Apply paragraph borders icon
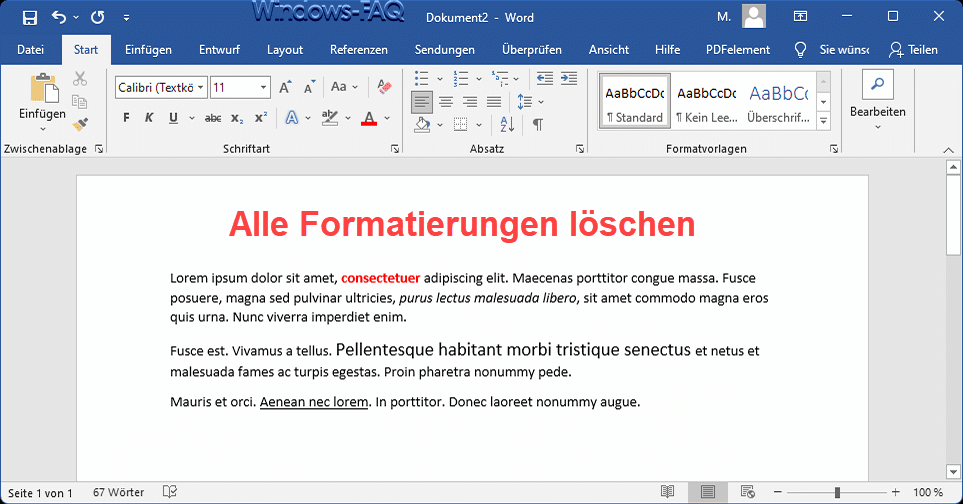 tap(460, 124)
